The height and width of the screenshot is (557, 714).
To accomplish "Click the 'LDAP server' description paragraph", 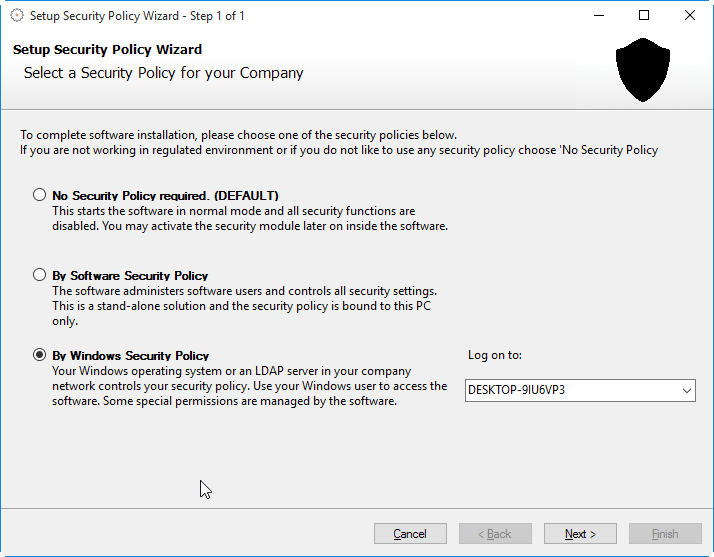I will tap(249, 386).
